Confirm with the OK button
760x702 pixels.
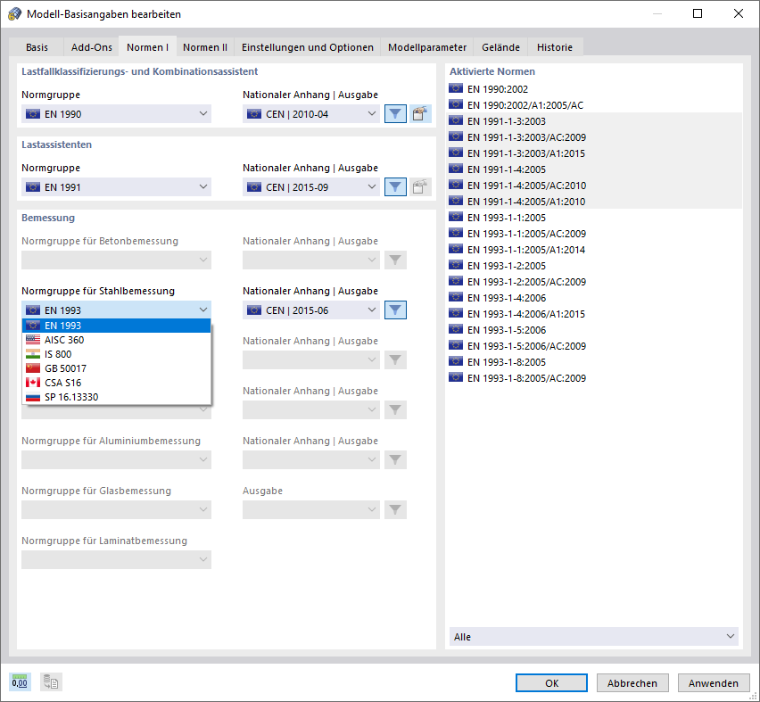pos(552,683)
